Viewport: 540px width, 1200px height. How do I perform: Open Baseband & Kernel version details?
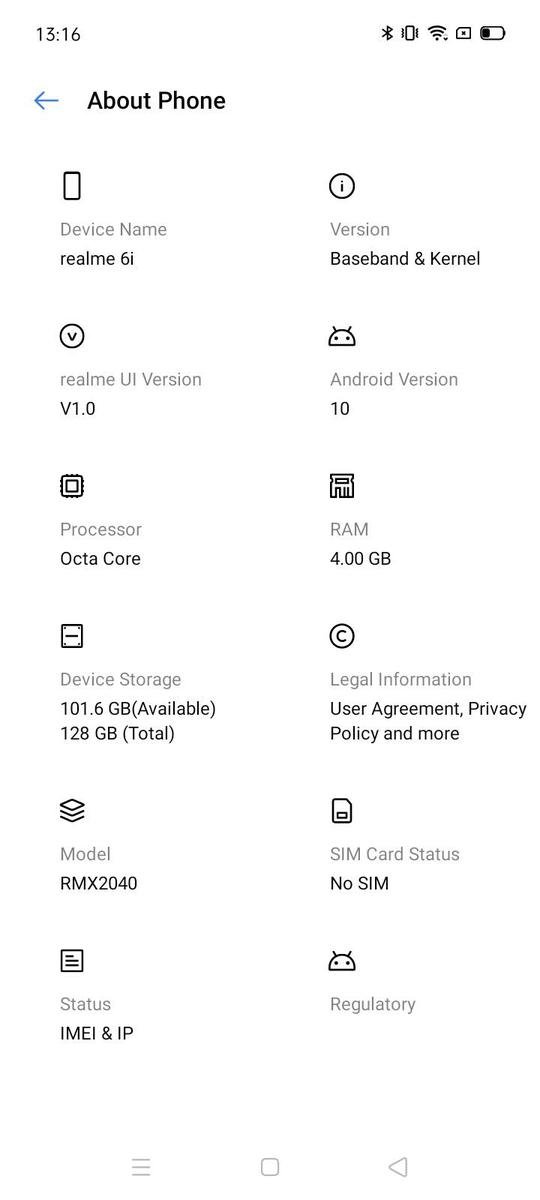tap(405, 258)
